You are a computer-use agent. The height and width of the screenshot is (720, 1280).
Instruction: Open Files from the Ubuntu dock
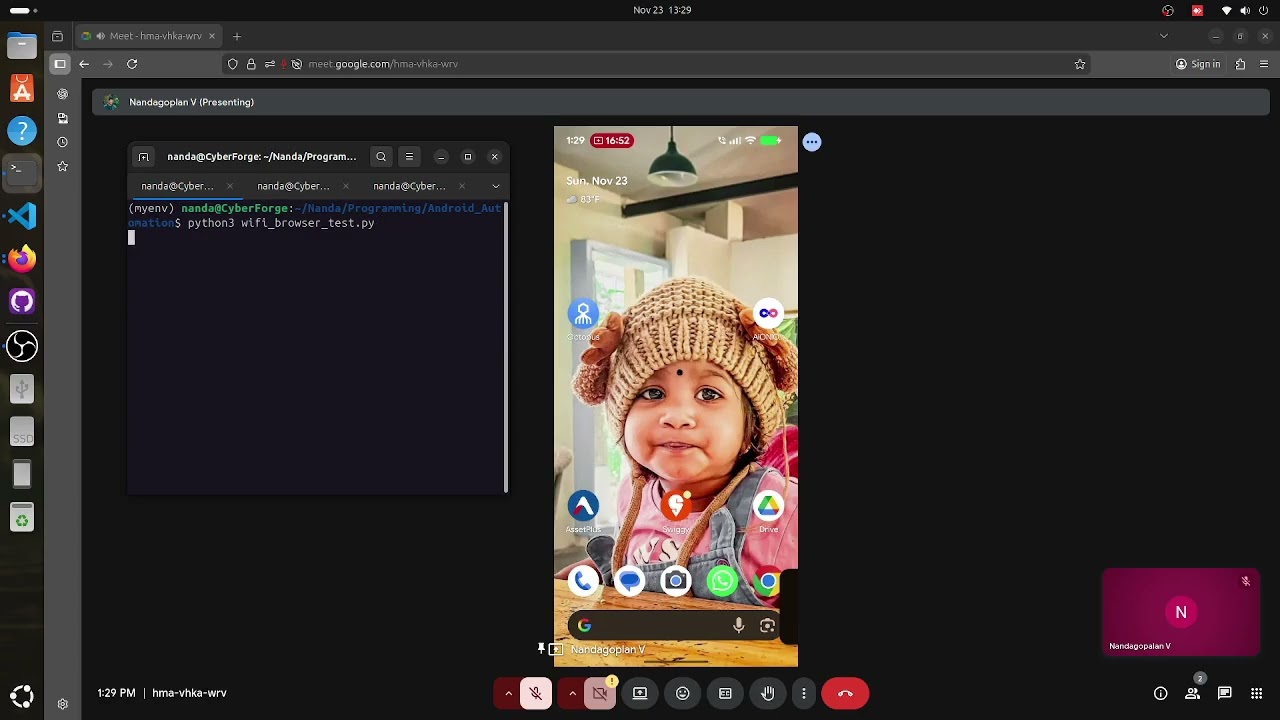click(x=22, y=46)
